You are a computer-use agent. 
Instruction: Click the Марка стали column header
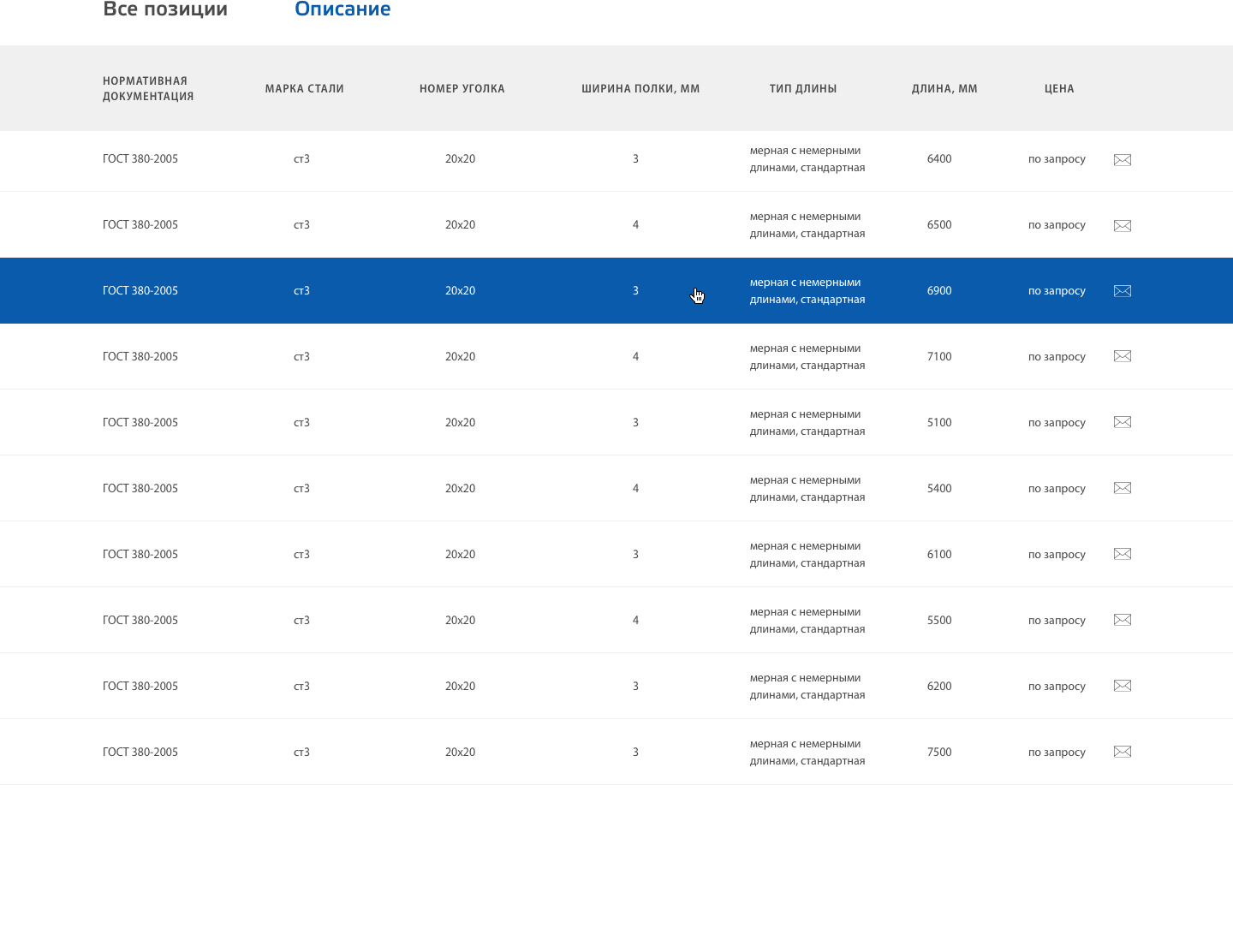(x=305, y=88)
